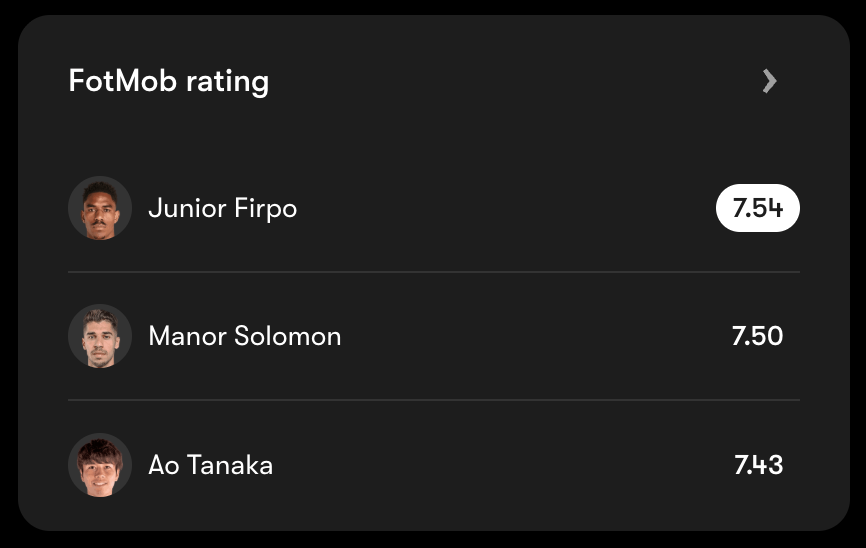Click the 7.50 rating value
The width and height of the screenshot is (866, 548).
[757, 336]
